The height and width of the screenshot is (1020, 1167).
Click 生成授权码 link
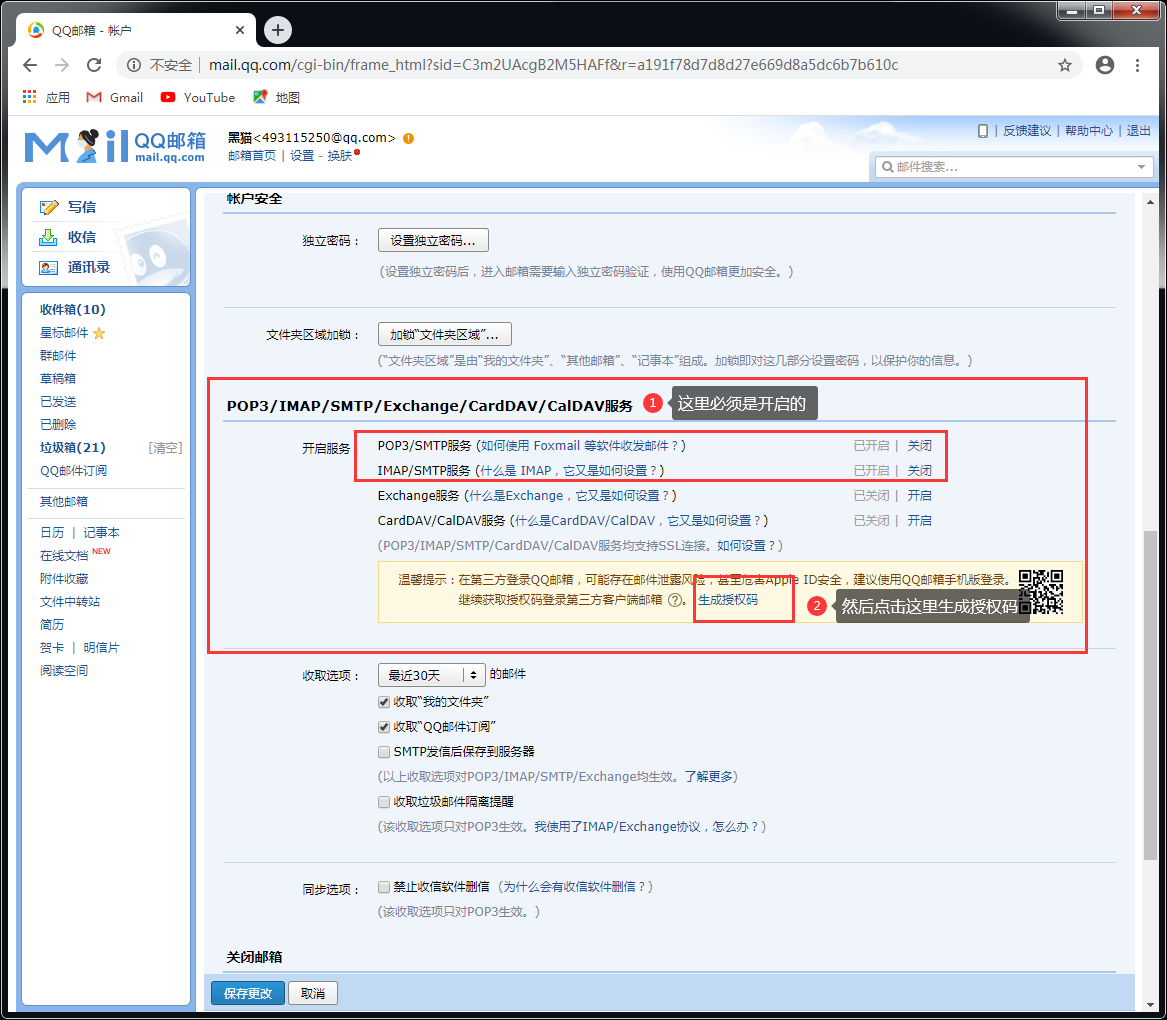tap(728, 600)
